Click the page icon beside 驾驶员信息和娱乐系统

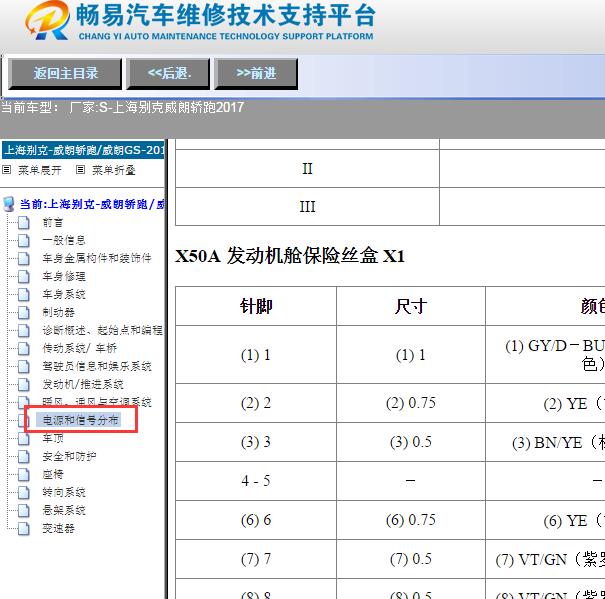click(24, 366)
